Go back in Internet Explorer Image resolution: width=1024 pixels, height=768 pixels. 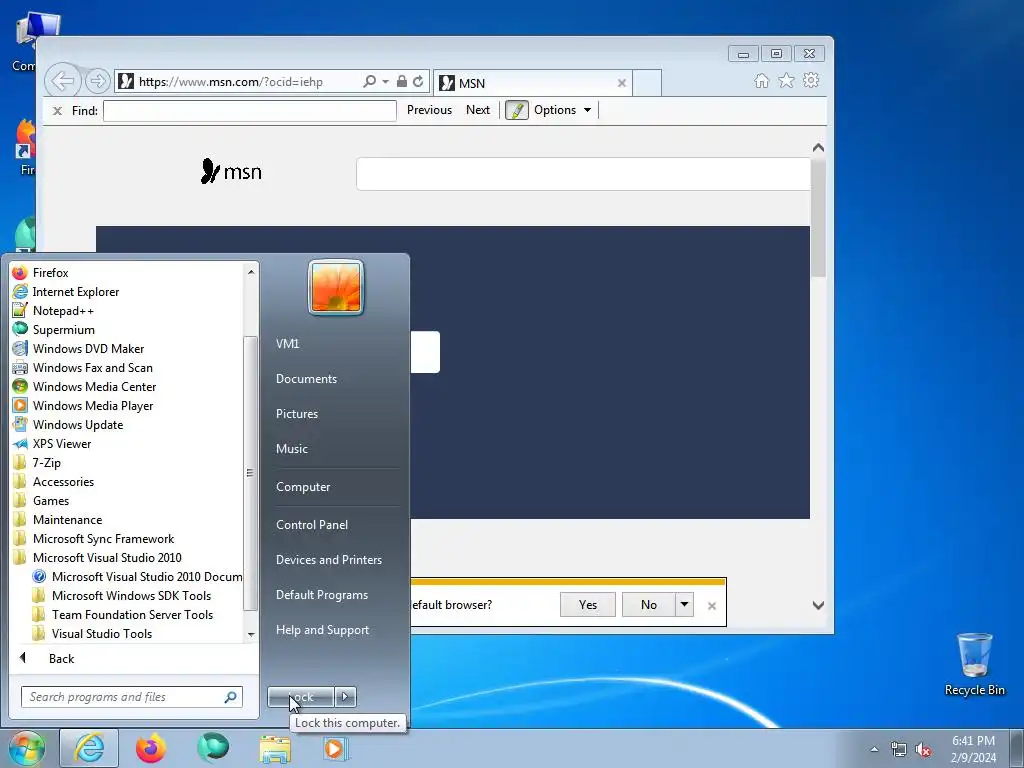63,81
